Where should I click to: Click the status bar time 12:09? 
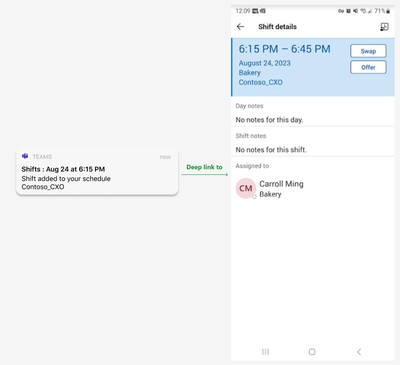pos(243,11)
